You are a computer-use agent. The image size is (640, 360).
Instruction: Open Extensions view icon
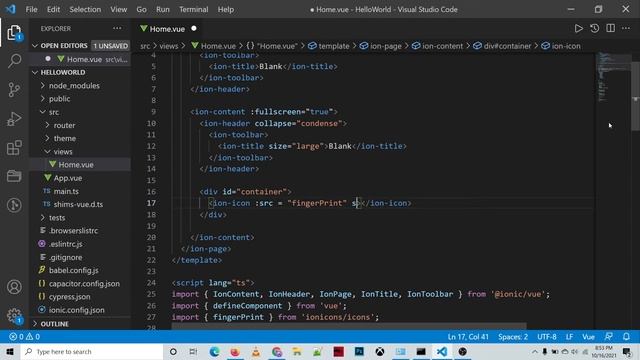[14, 147]
